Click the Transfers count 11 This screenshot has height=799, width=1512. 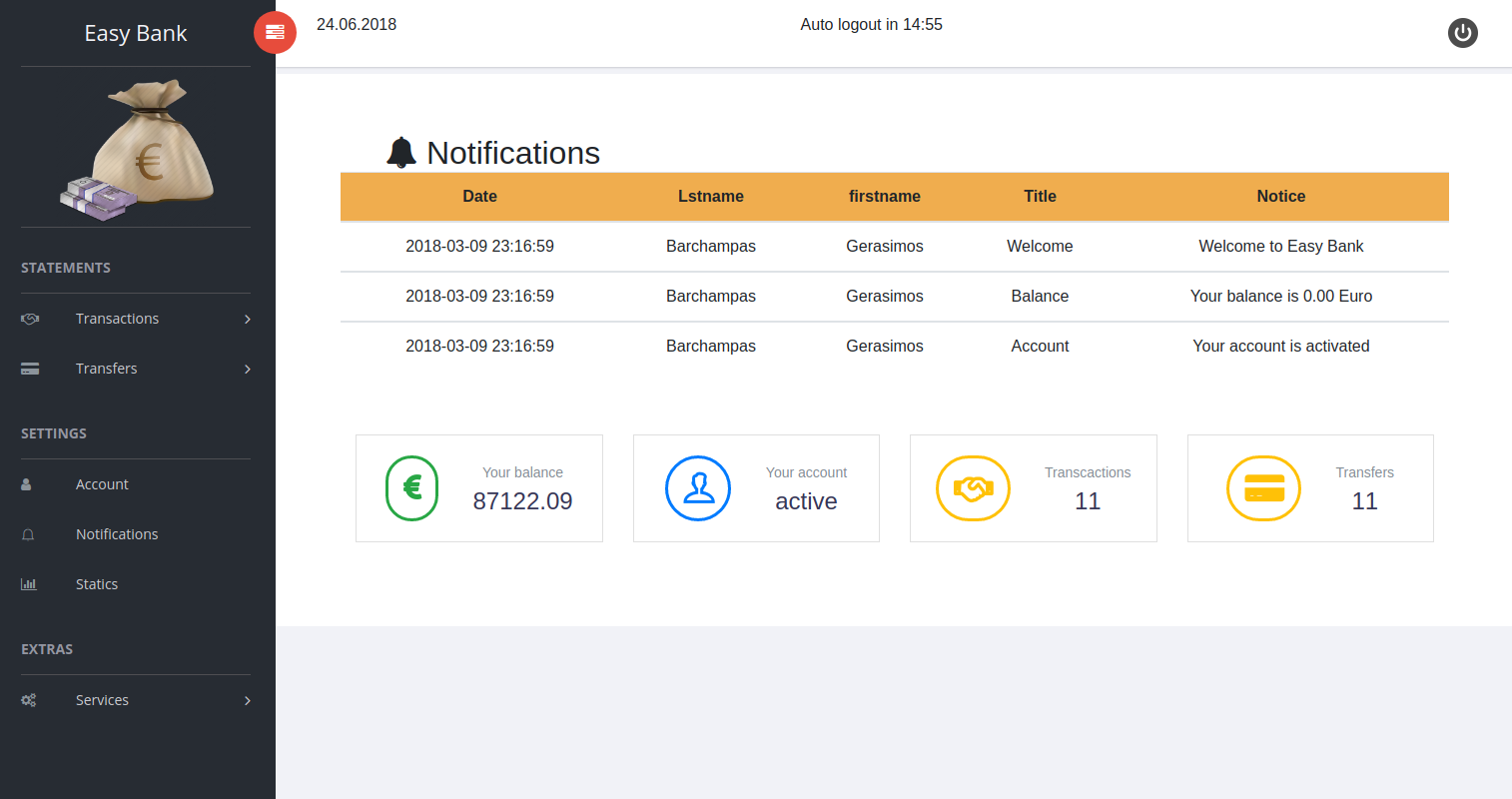(x=1365, y=501)
